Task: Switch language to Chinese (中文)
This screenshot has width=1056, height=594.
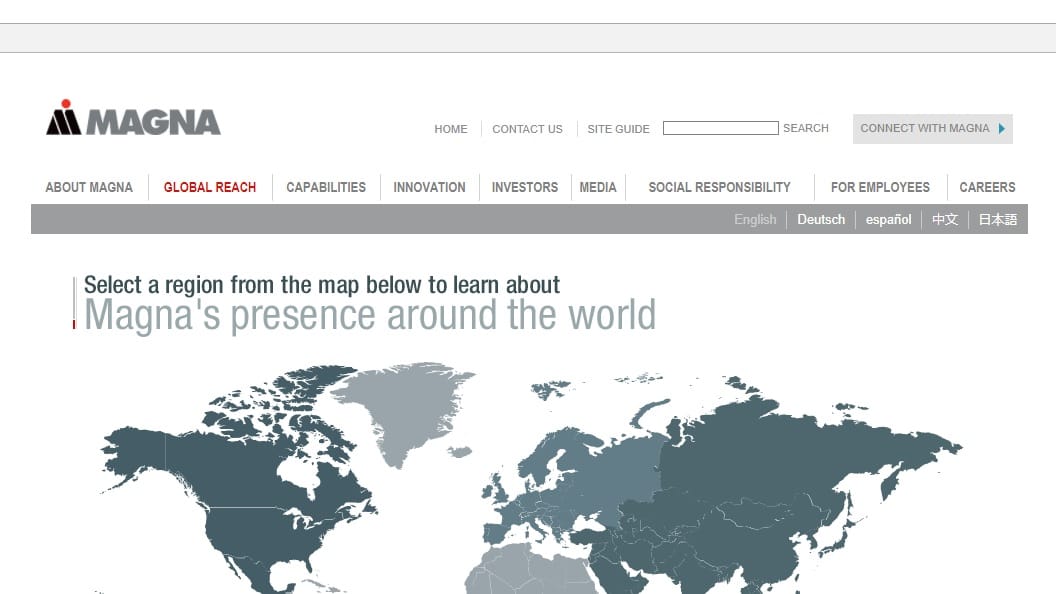Action: [x=945, y=220]
